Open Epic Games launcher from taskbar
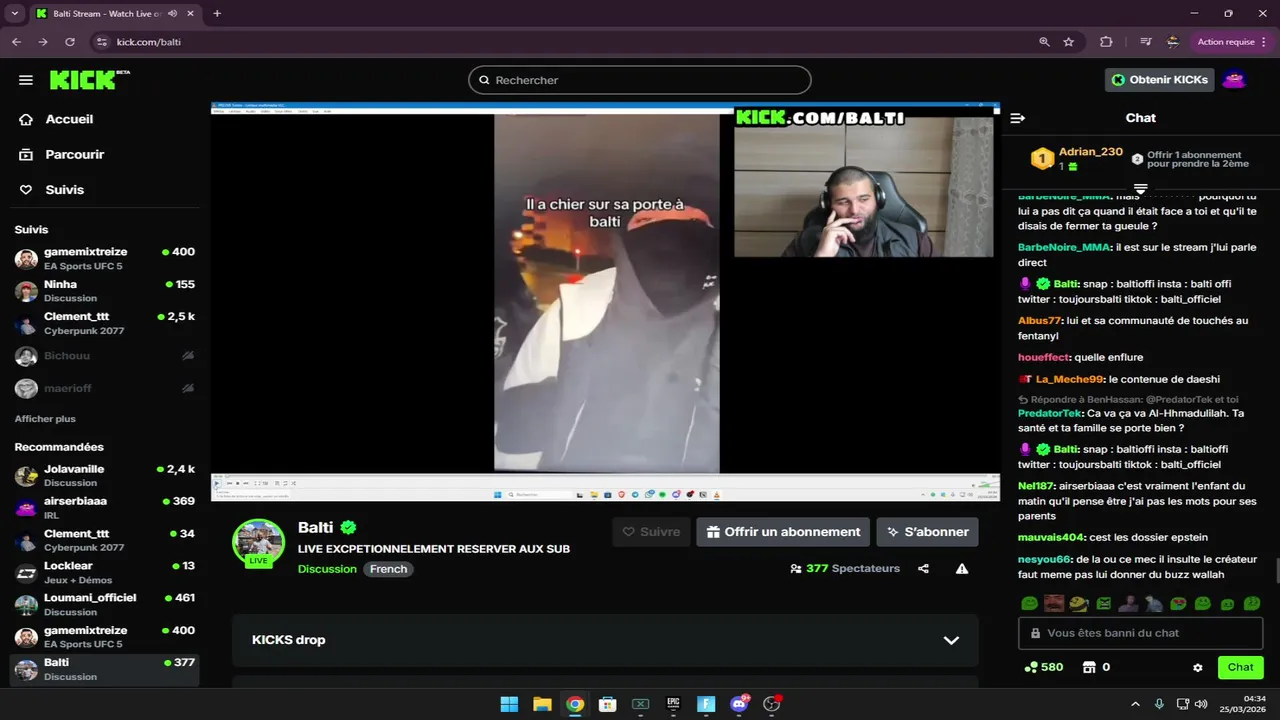Viewport: 1280px width, 720px height. point(673,704)
